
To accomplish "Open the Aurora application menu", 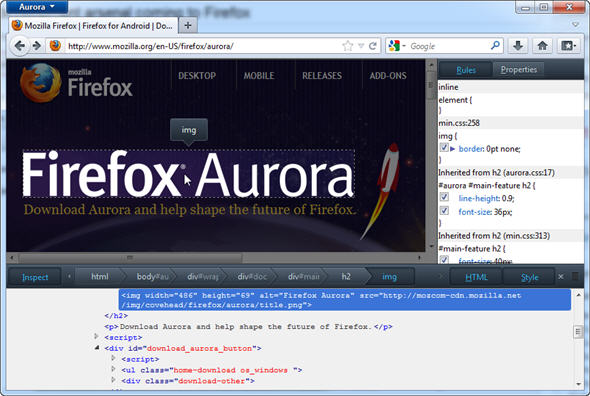I will 37,7.
